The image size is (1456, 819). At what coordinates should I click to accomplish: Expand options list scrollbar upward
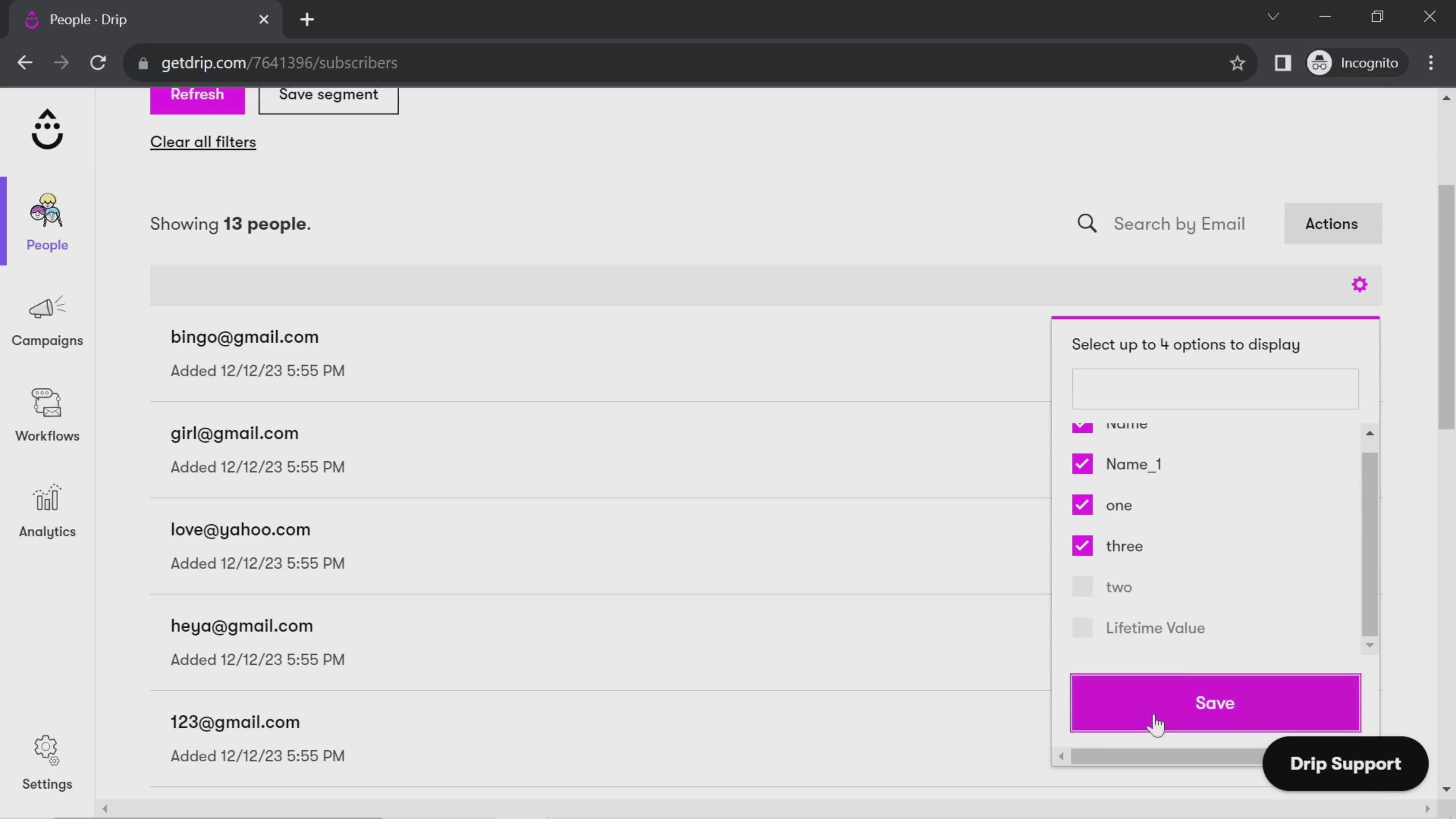(1372, 432)
